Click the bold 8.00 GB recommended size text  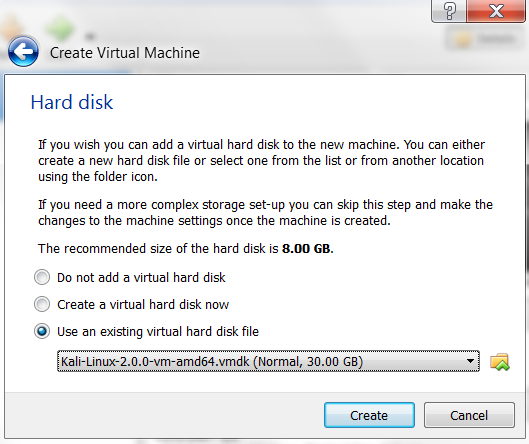(308, 249)
